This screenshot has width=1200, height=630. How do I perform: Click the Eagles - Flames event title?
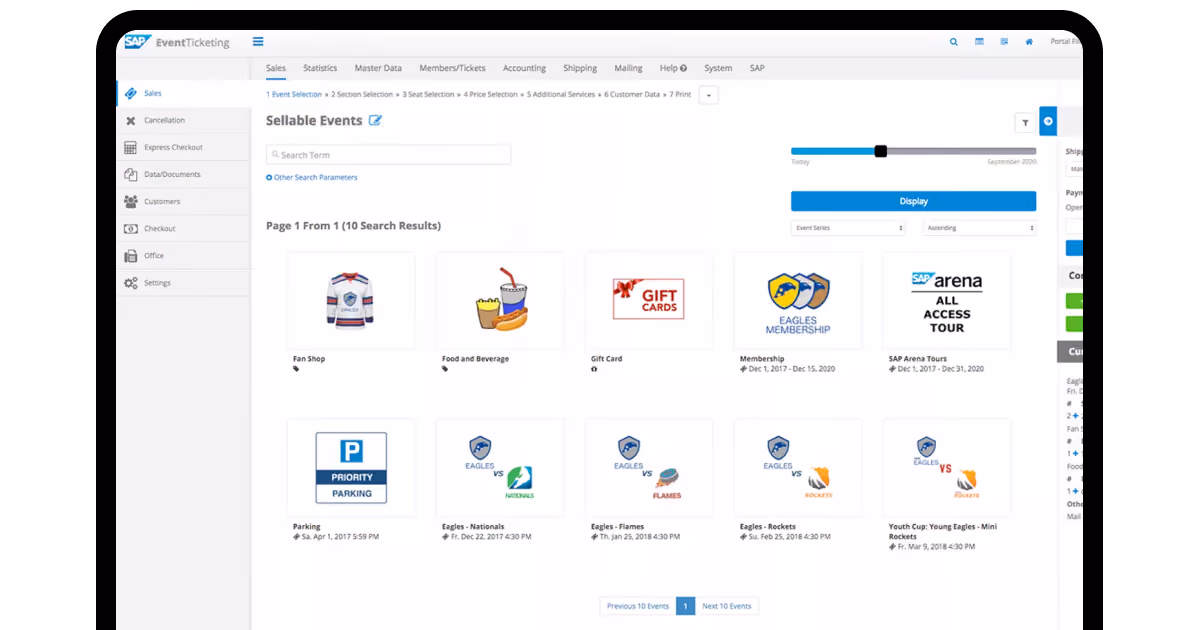tap(618, 527)
